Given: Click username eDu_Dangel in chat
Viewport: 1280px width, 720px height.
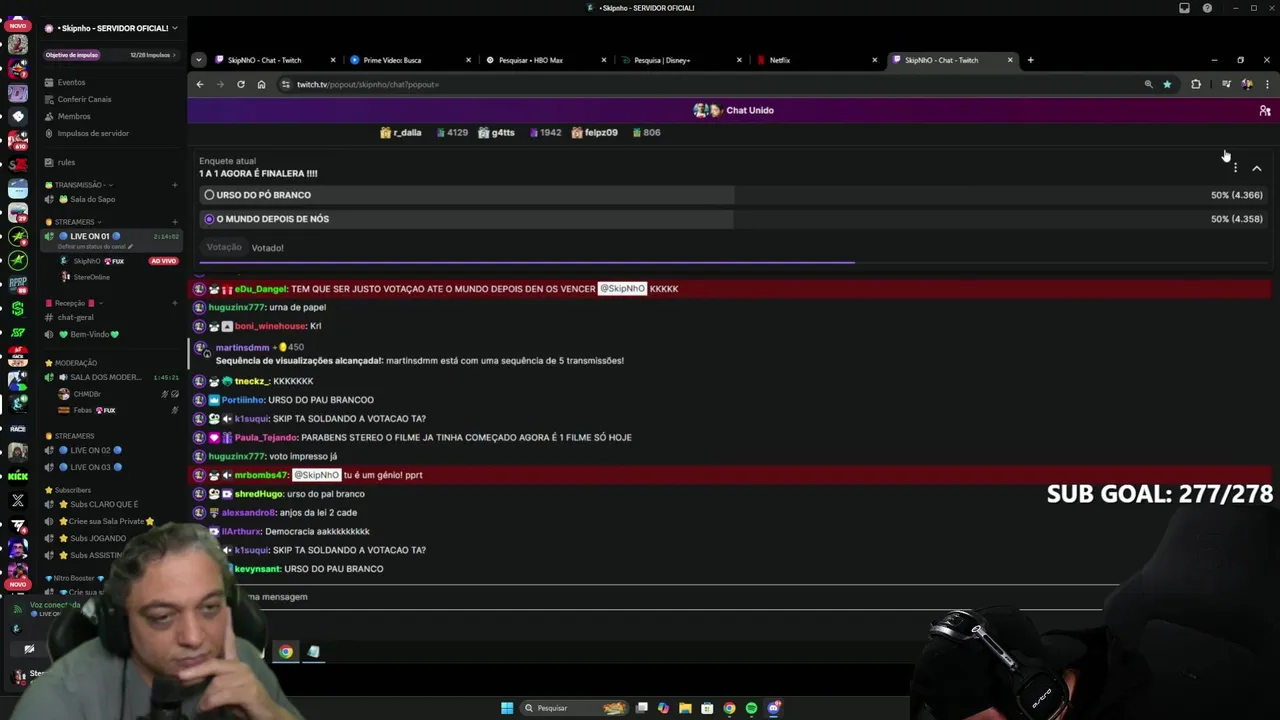Looking at the screenshot, I should (260, 289).
